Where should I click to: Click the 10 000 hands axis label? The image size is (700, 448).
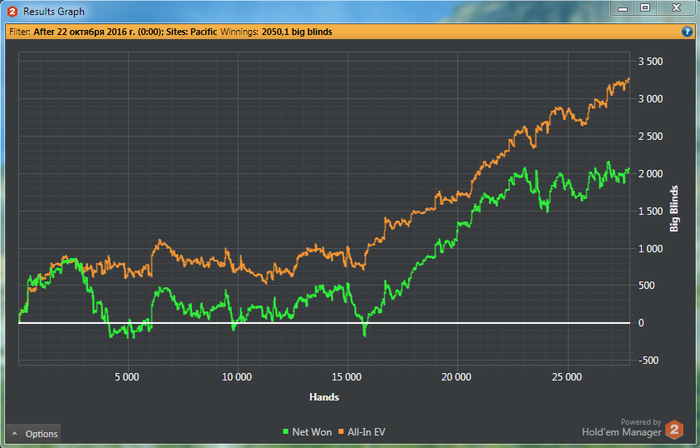(237, 377)
